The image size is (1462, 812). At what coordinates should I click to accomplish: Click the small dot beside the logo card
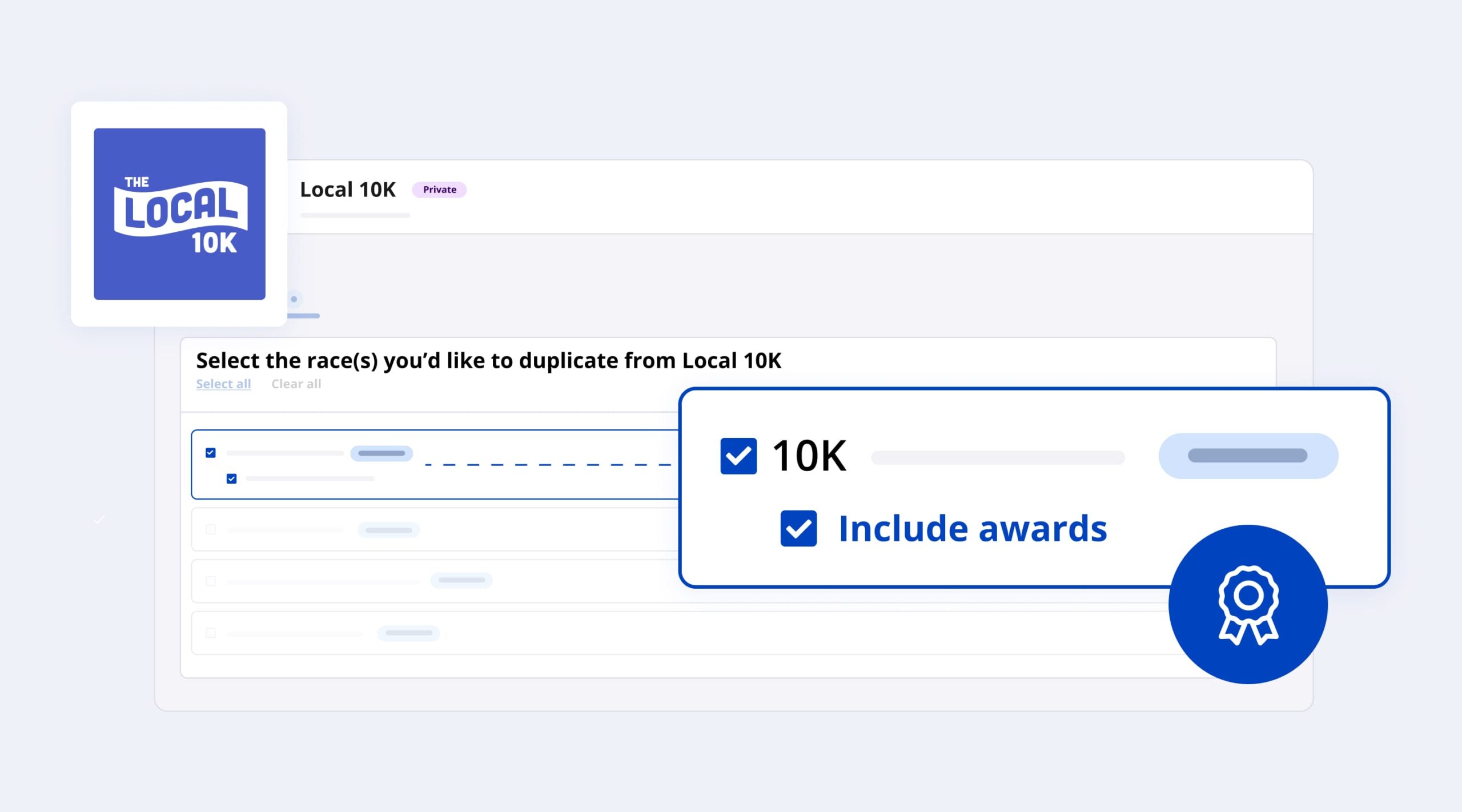(294, 299)
